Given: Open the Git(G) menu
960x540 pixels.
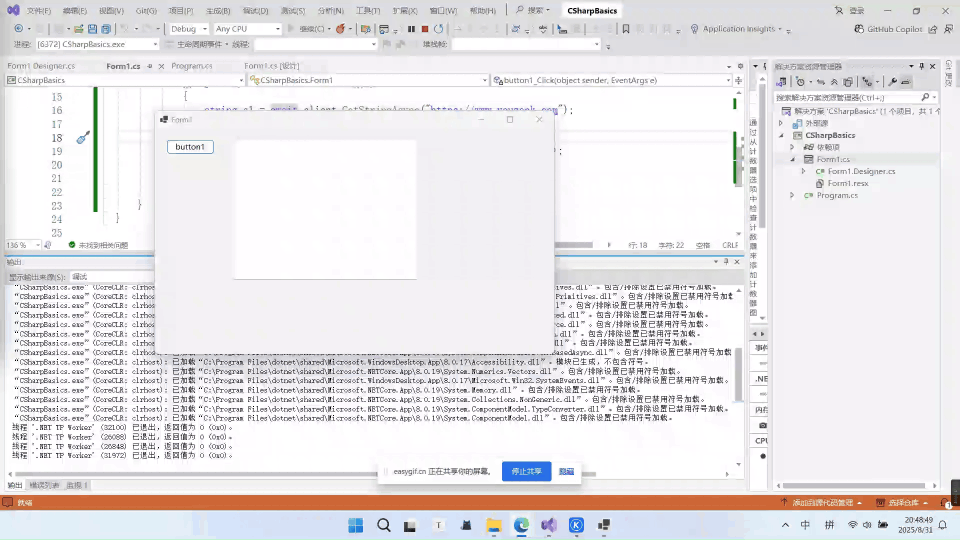Looking at the screenshot, I should tap(146, 11).
